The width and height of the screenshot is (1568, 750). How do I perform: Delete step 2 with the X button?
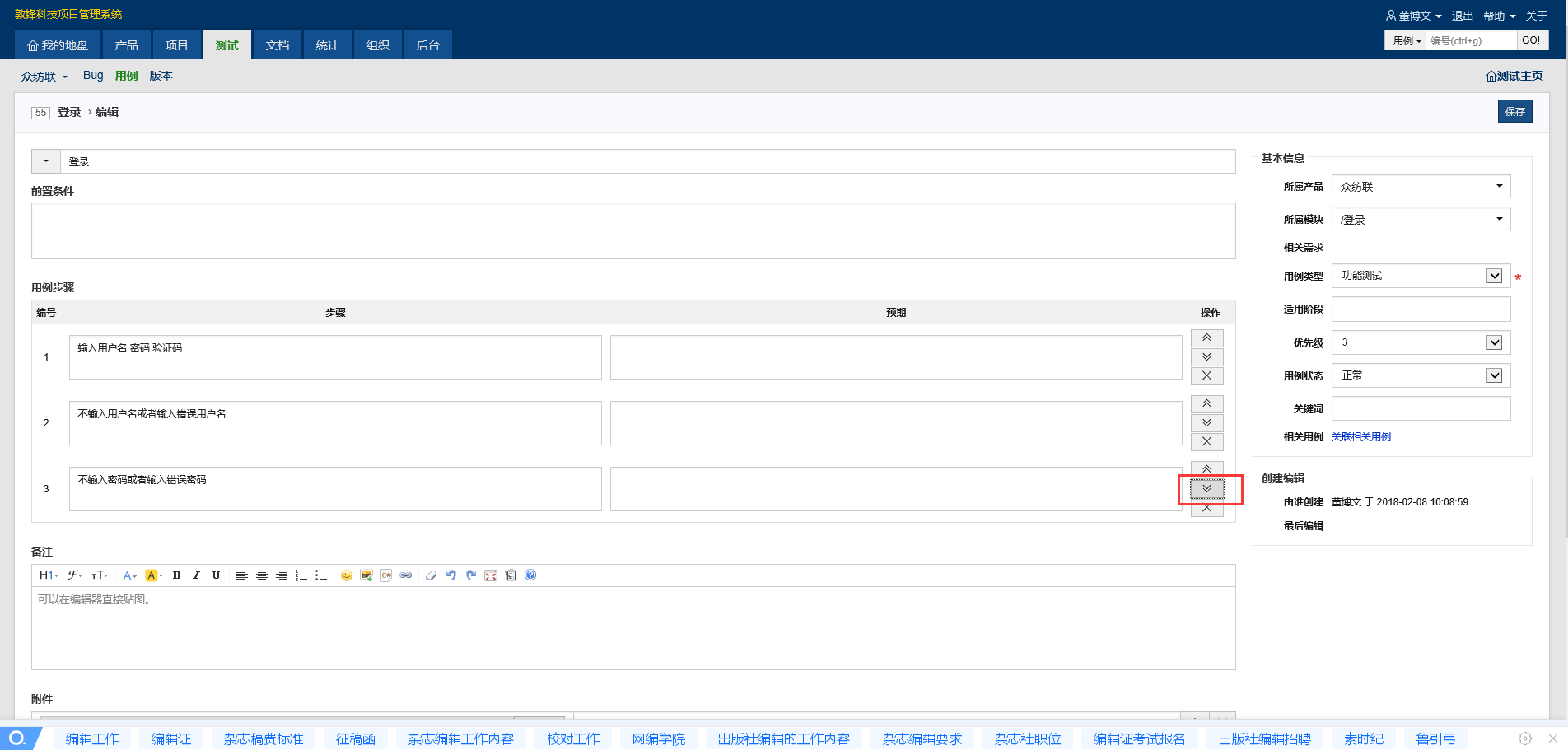click(1206, 441)
